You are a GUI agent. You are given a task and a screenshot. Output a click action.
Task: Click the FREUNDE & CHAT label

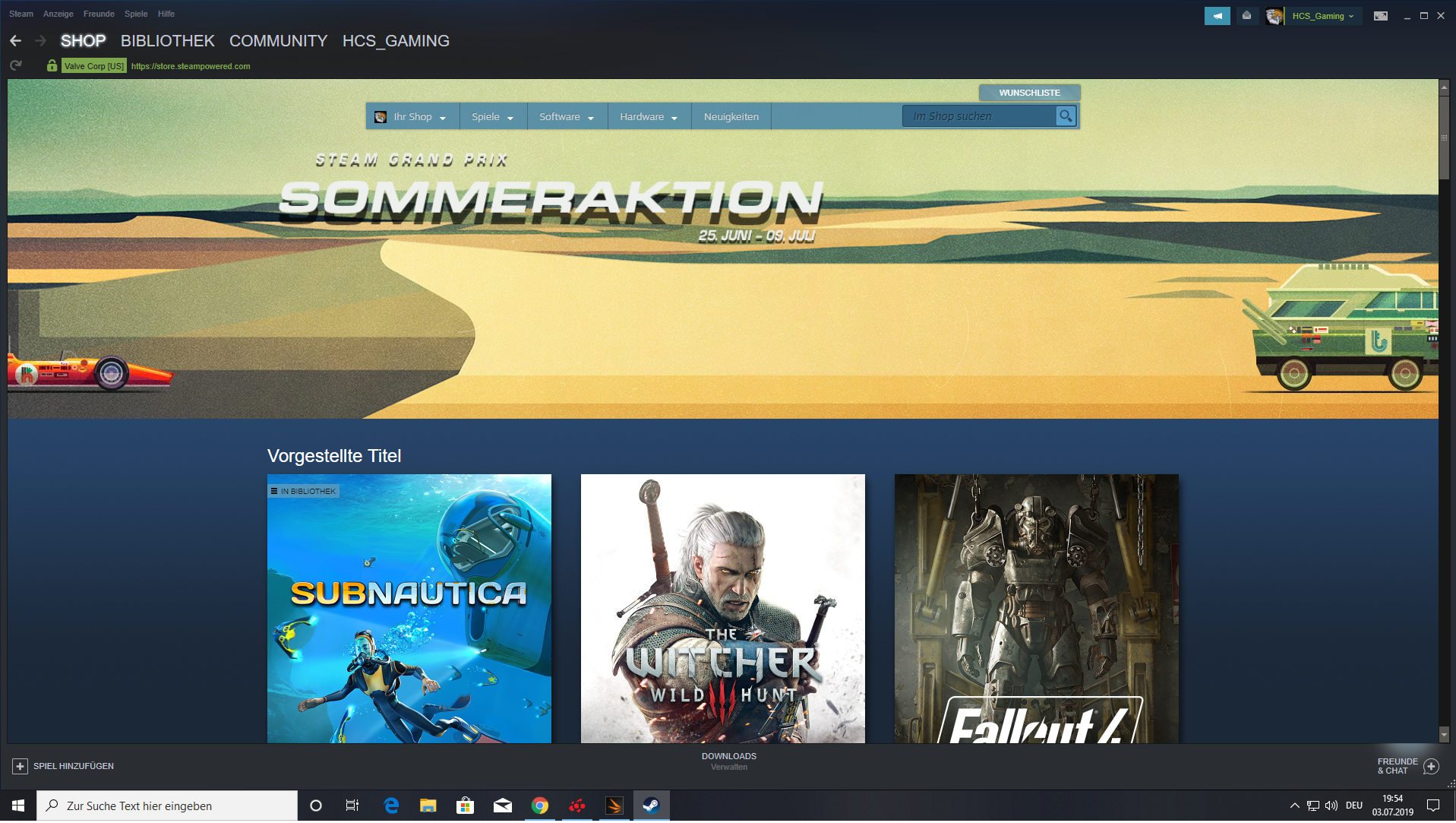click(x=1398, y=767)
